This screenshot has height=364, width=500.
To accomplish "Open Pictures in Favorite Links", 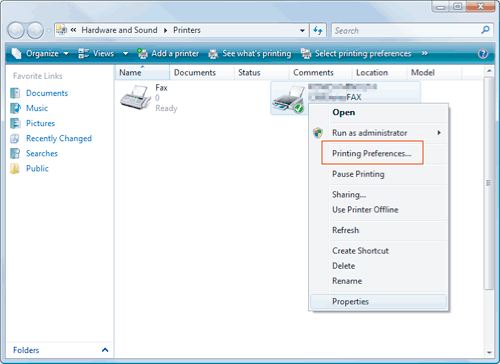I will click(40, 123).
